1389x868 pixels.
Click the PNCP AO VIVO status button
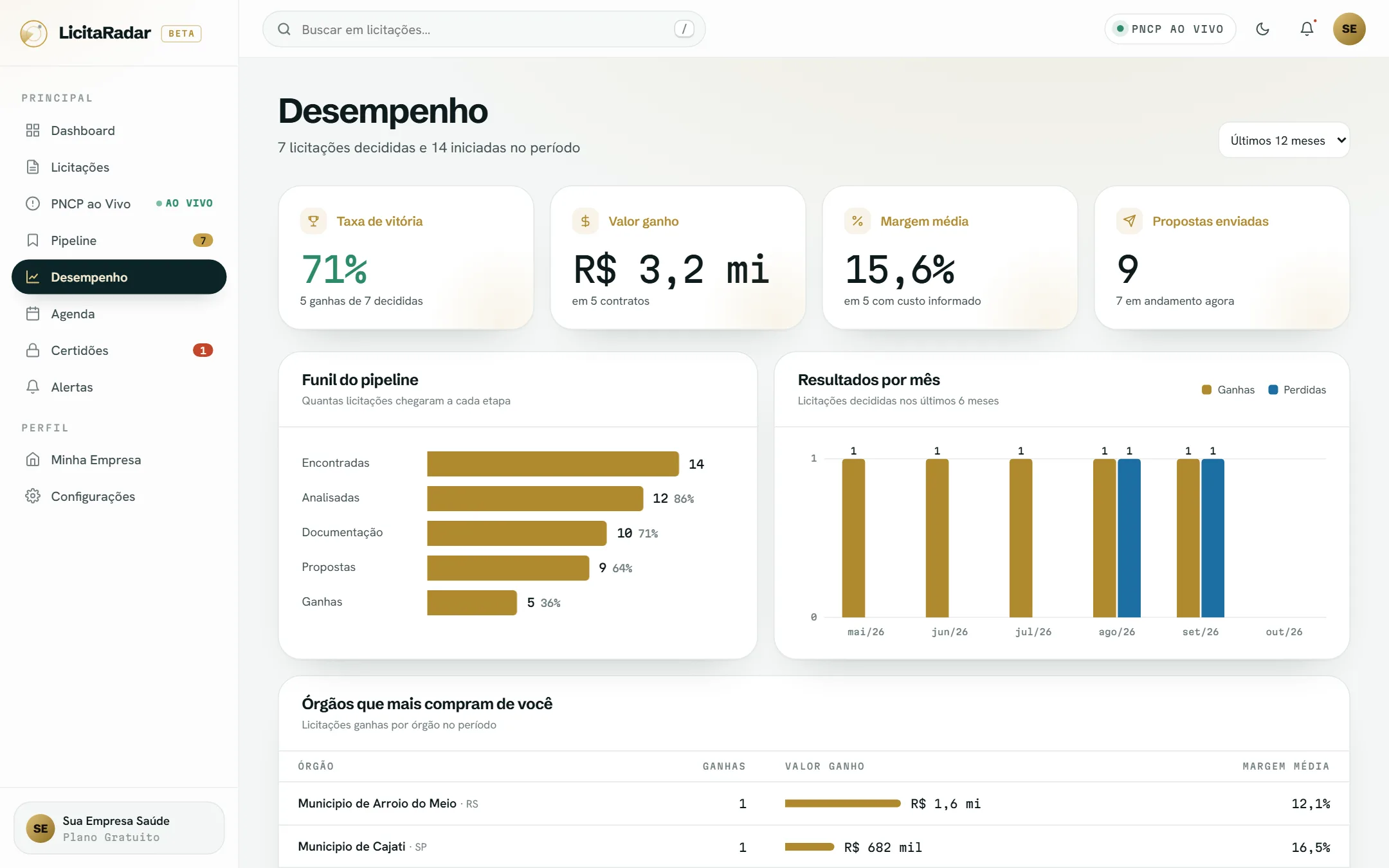click(x=1170, y=29)
